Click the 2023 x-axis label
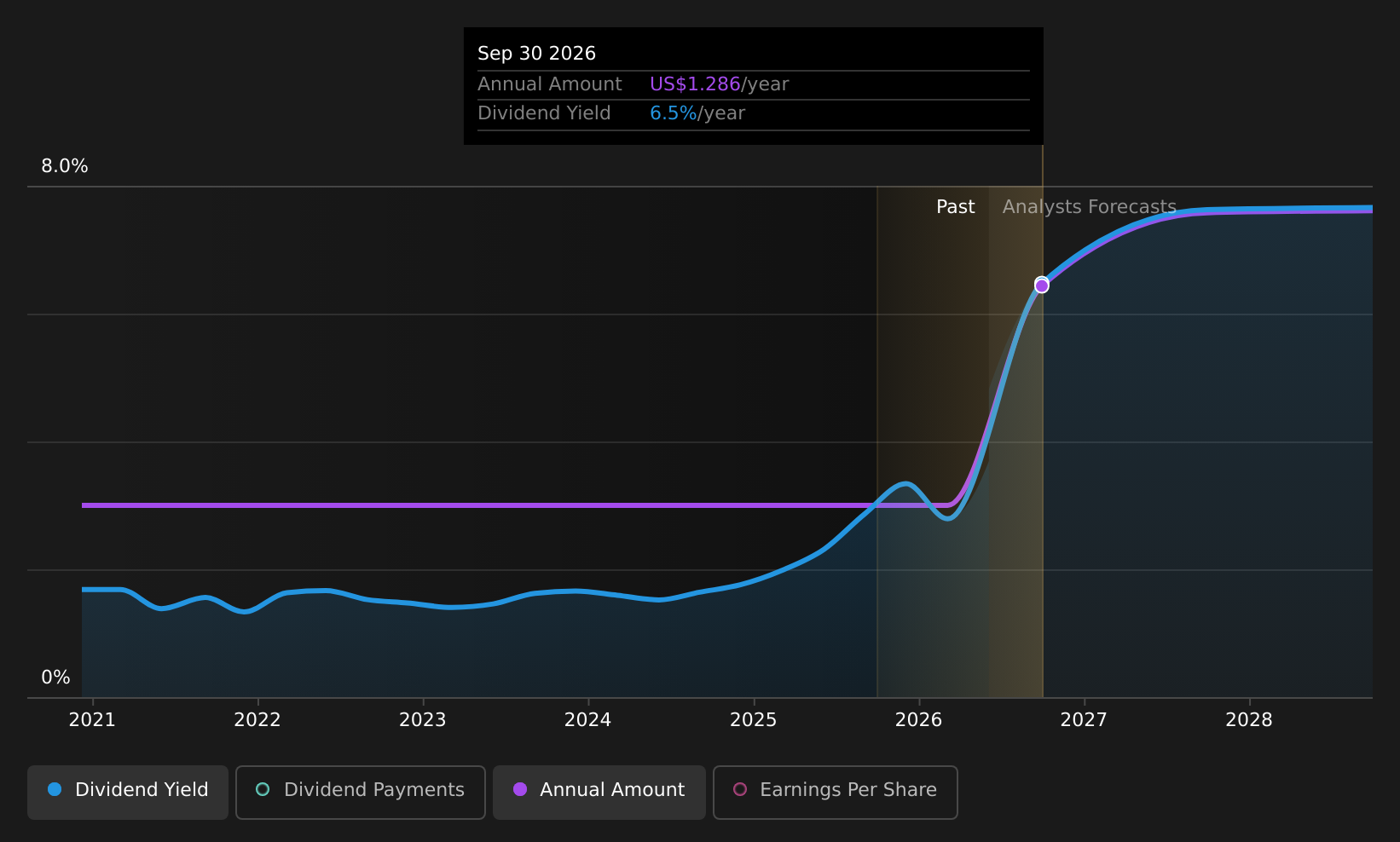 [423, 720]
